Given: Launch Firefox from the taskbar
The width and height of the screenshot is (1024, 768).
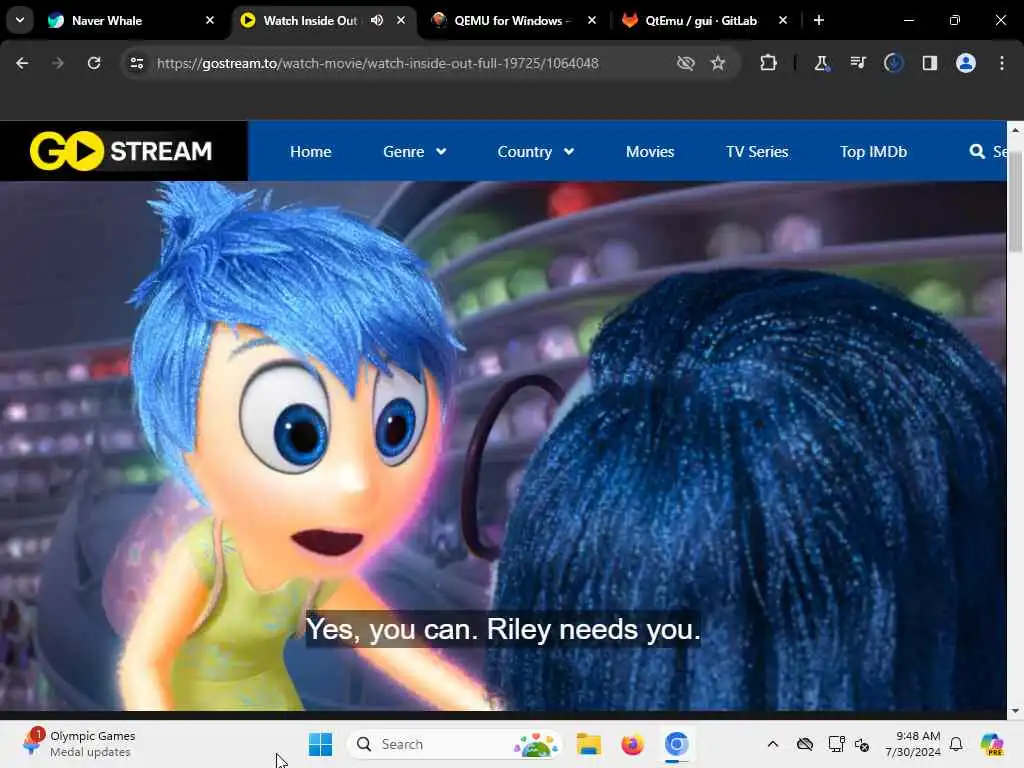Looking at the screenshot, I should [x=632, y=744].
